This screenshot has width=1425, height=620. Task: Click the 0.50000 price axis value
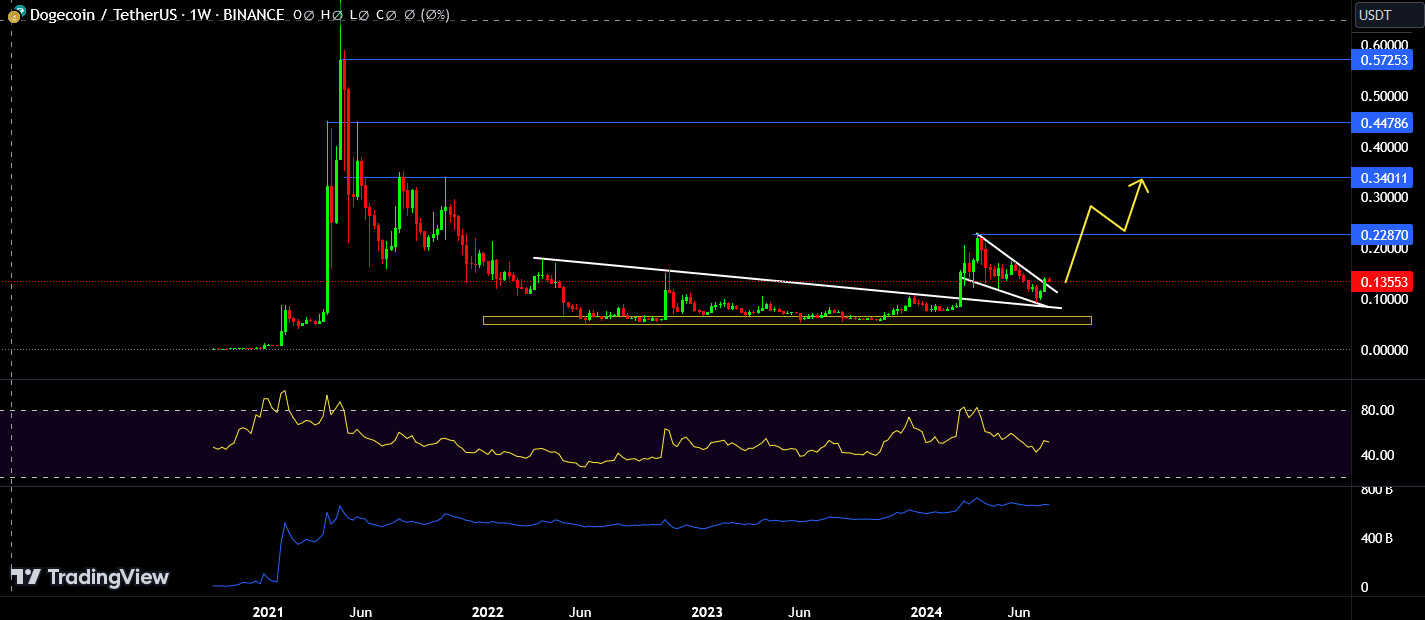pyautogui.click(x=1385, y=96)
